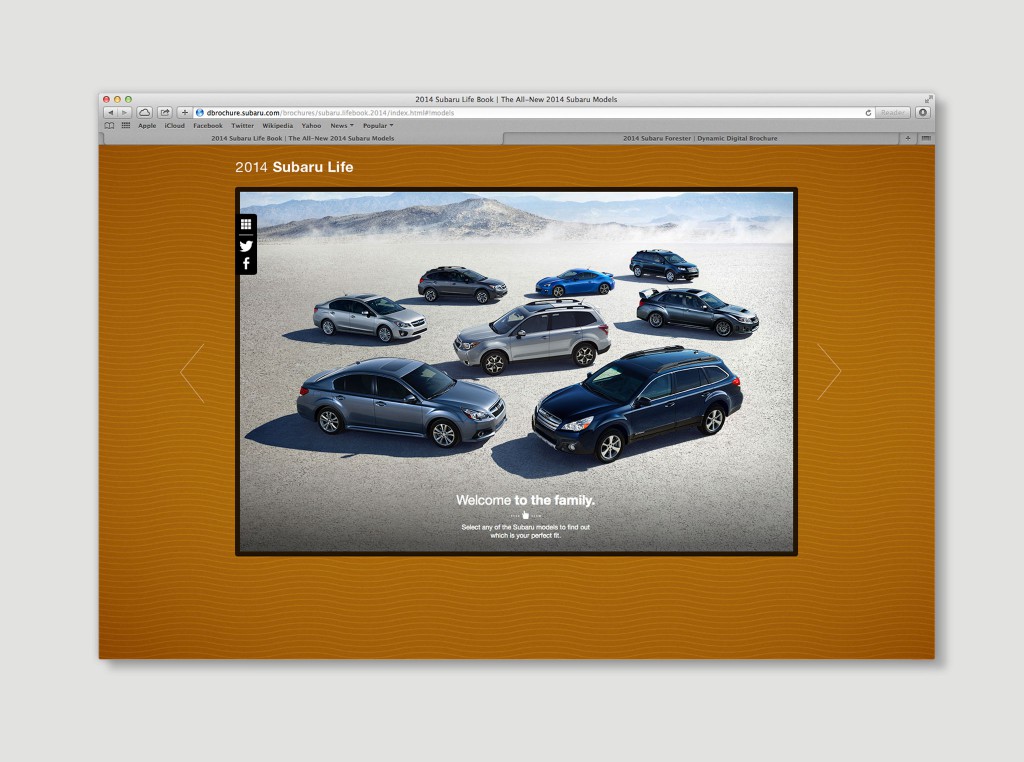1024x762 pixels.
Task: Click the Share toolbar icon
Action: (165, 113)
